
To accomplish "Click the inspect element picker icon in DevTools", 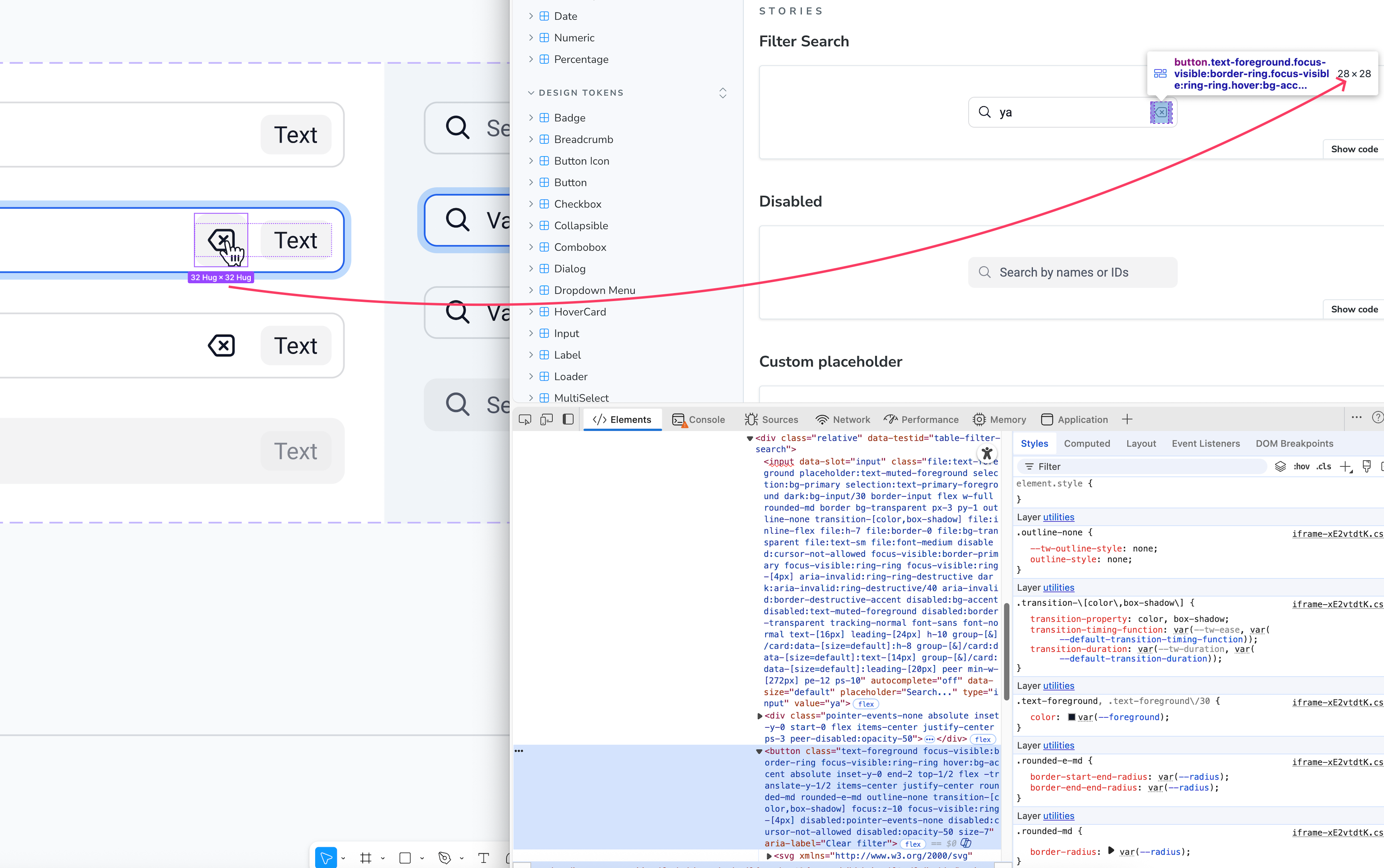I will tap(525, 420).
